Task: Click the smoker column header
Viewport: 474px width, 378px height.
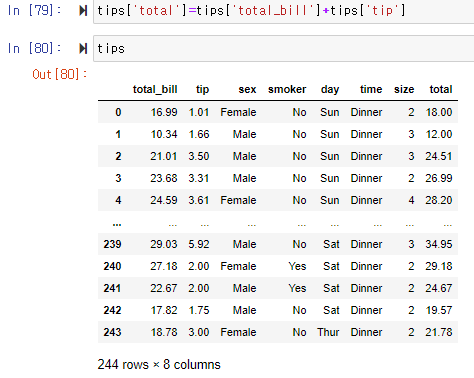Action: 287,89
